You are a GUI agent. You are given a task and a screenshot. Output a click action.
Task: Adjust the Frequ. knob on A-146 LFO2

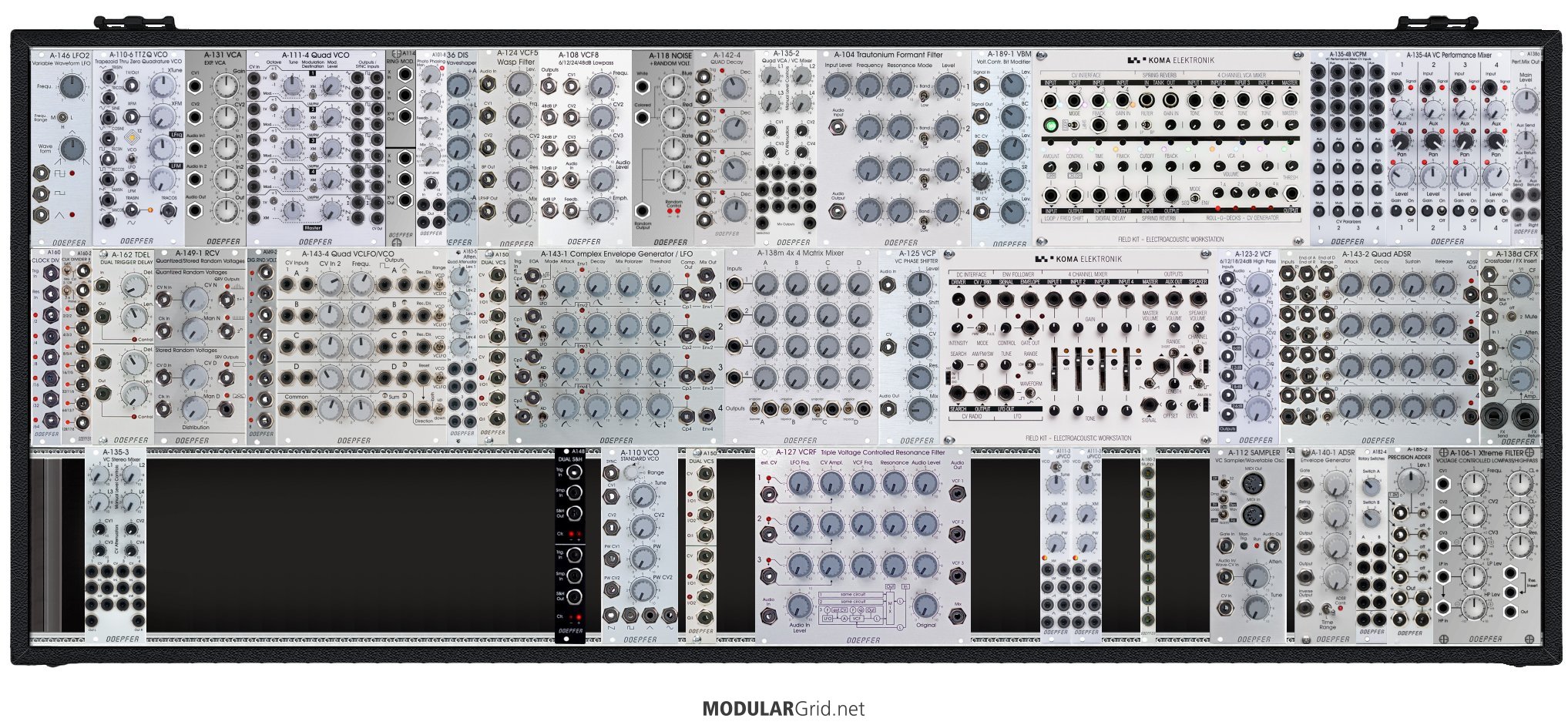[71, 86]
